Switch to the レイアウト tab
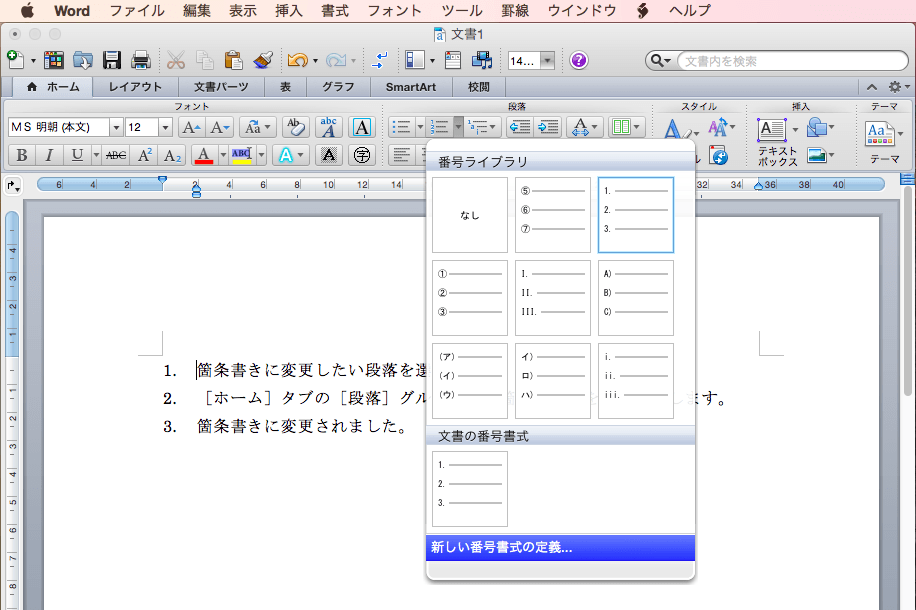This screenshot has width=916, height=610. [135, 87]
